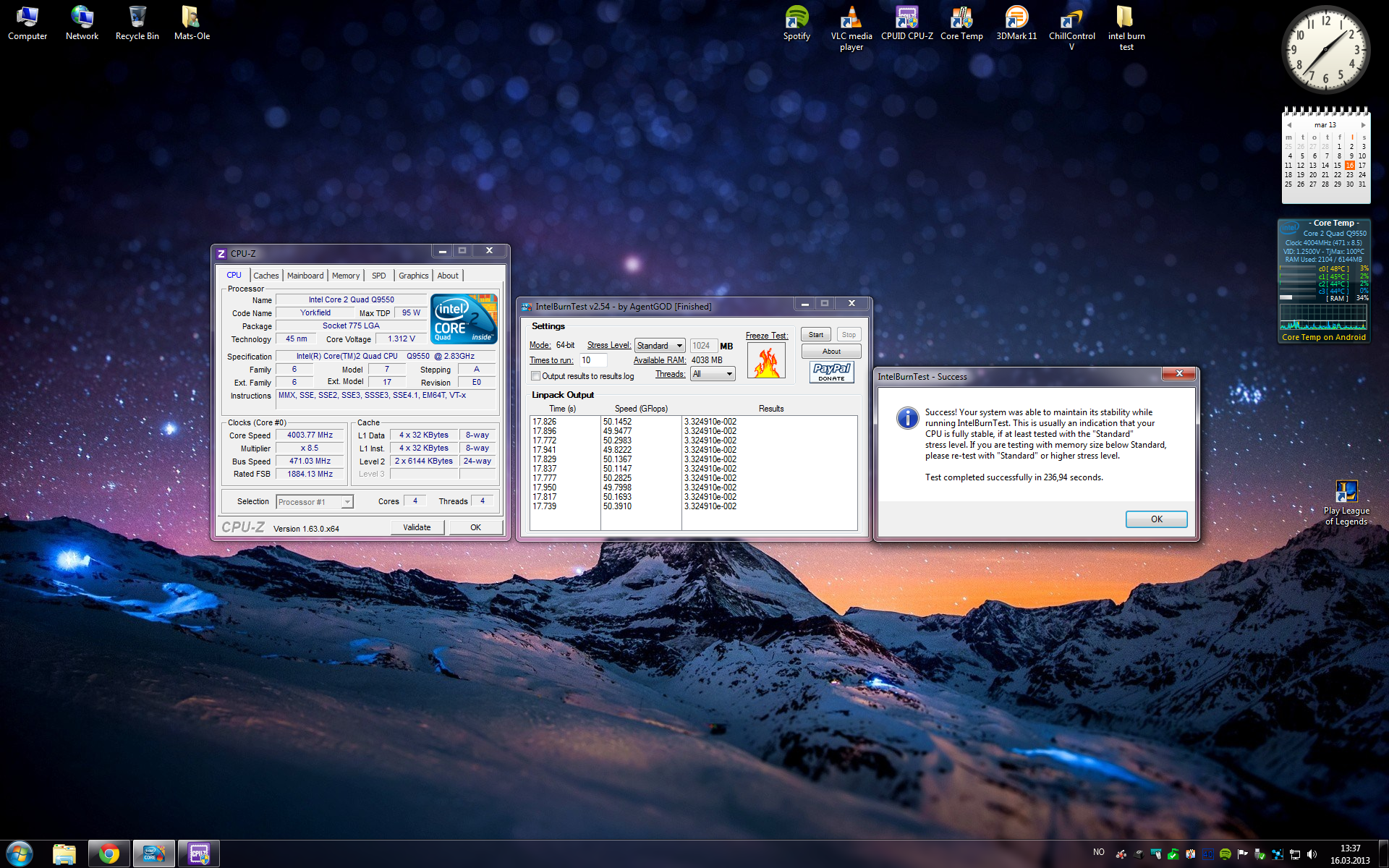Select the VLC media player shortcut
The width and height of the screenshot is (1389, 868).
[851, 28]
